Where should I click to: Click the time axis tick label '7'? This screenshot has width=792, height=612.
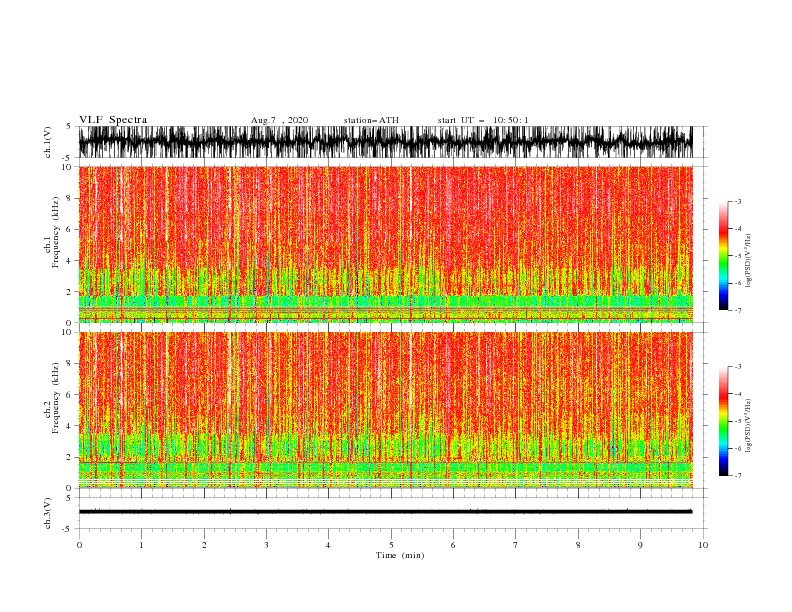(516, 545)
